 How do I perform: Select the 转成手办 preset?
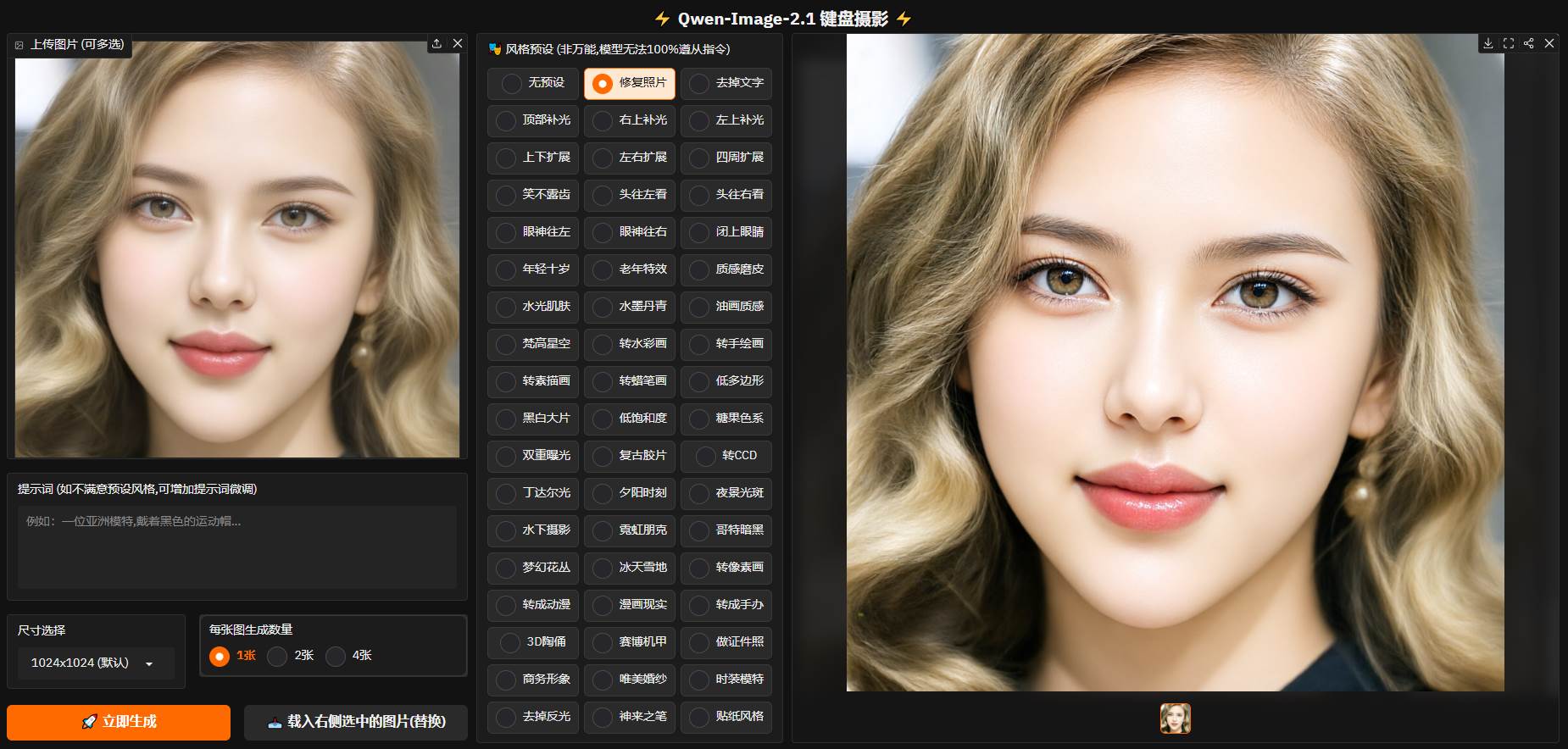click(726, 605)
